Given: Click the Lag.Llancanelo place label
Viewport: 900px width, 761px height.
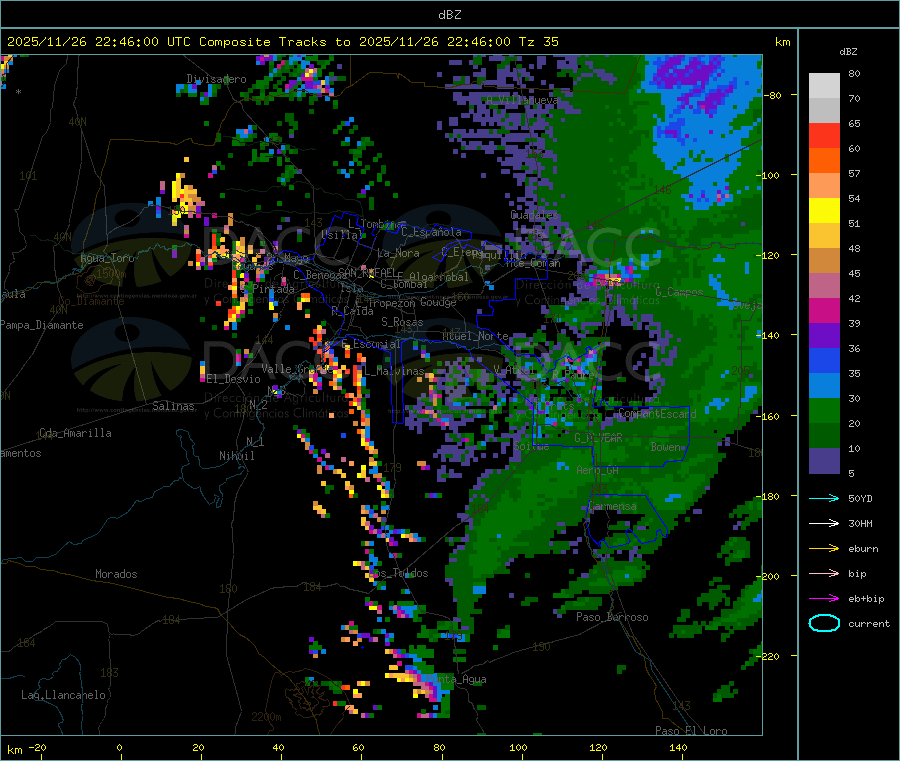Looking at the screenshot, I should tap(63, 695).
